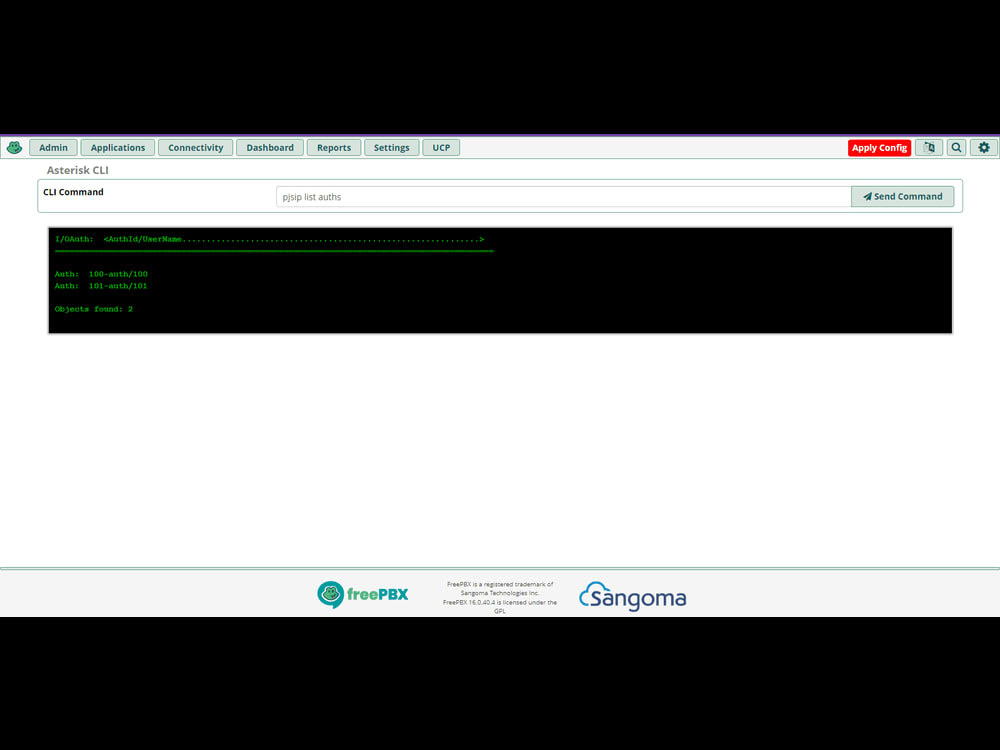
Task: Focus the CLI Command input field
Action: coord(563,196)
